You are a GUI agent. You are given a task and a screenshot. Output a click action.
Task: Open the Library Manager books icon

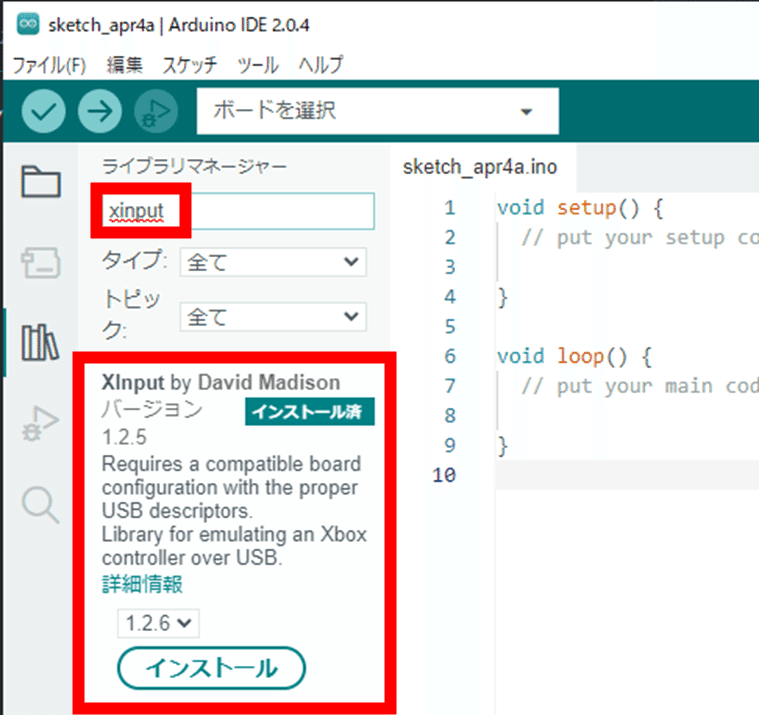(40, 342)
